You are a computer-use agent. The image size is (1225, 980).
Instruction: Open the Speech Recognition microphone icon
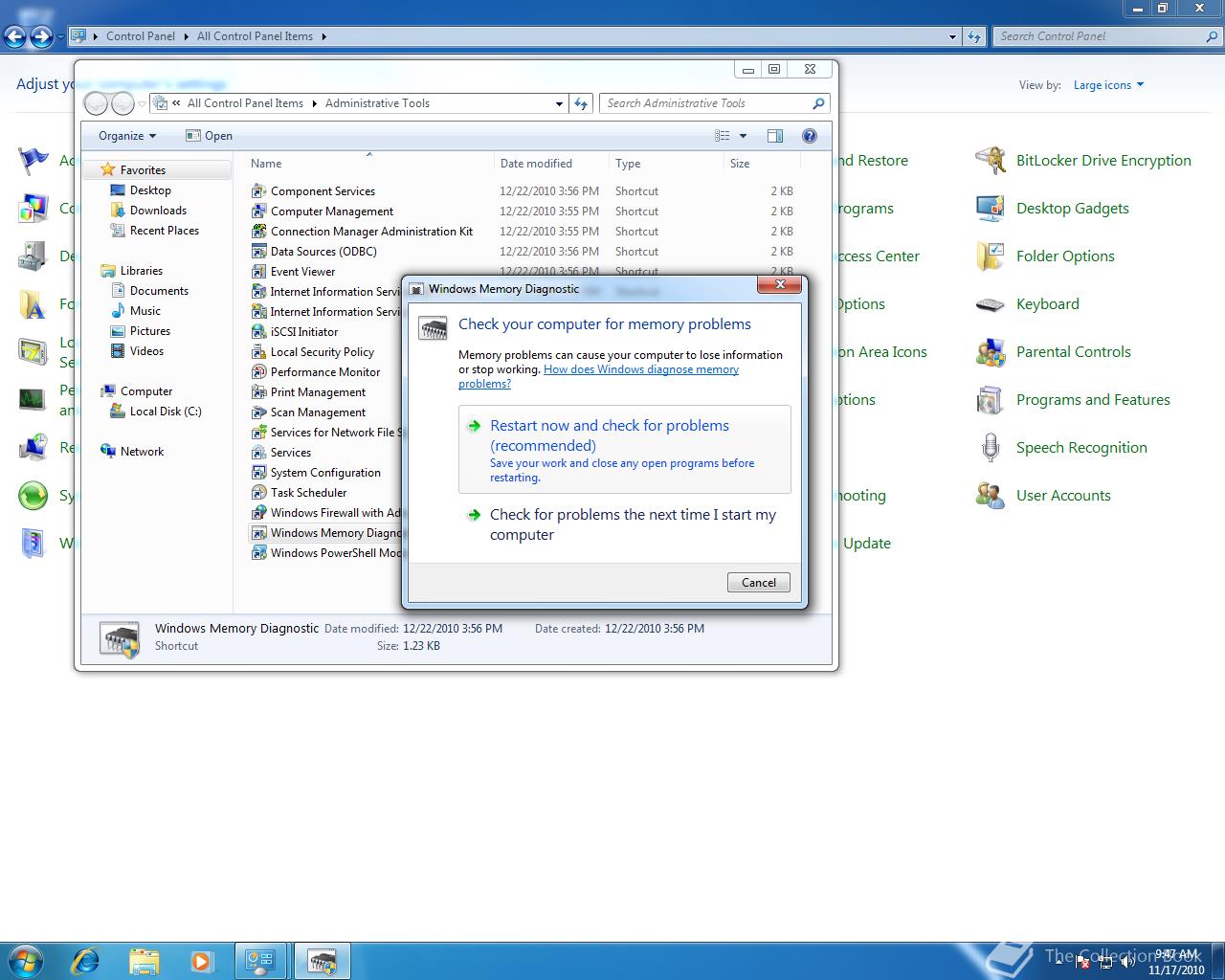tap(991, 448)
